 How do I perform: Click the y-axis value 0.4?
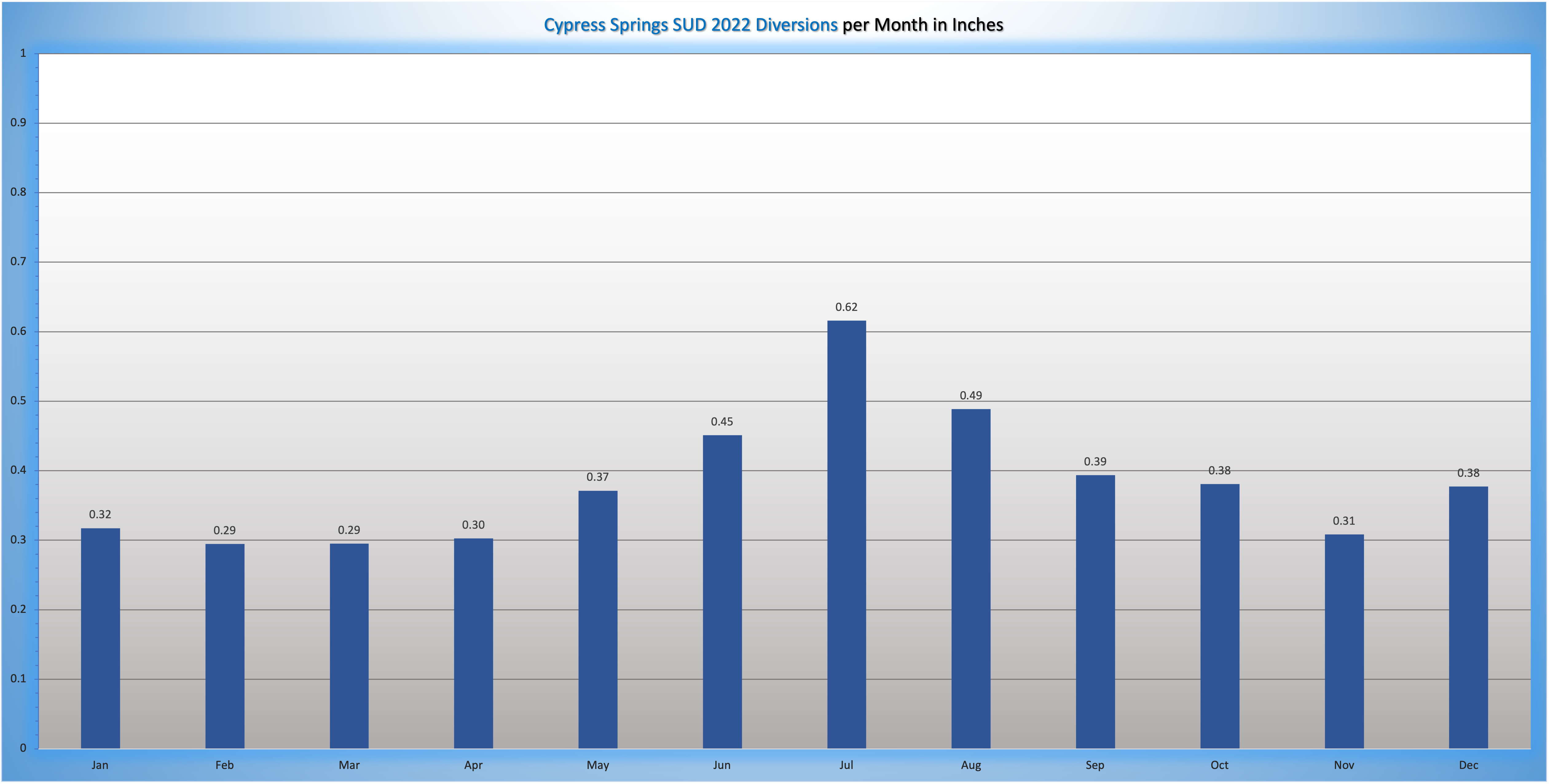19,470
